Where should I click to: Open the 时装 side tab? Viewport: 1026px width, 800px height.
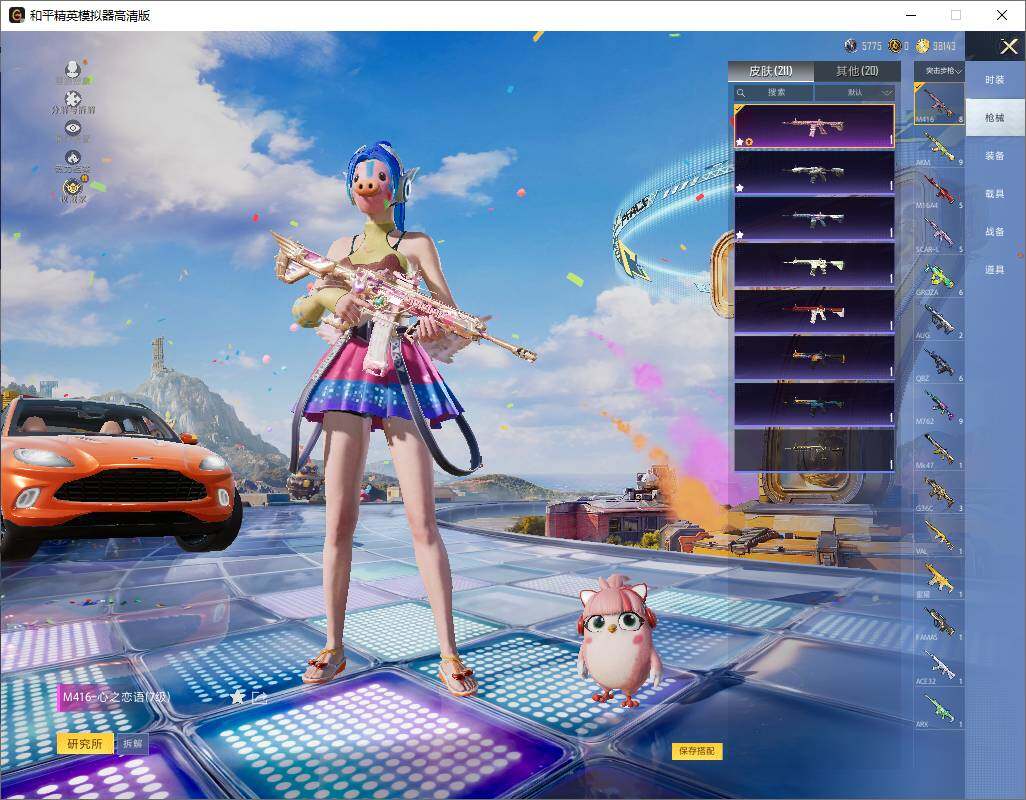(995, 80)
